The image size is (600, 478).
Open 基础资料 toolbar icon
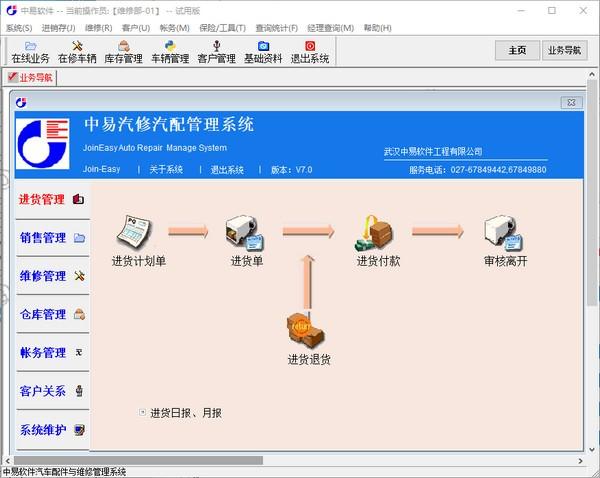pos(263,52)
